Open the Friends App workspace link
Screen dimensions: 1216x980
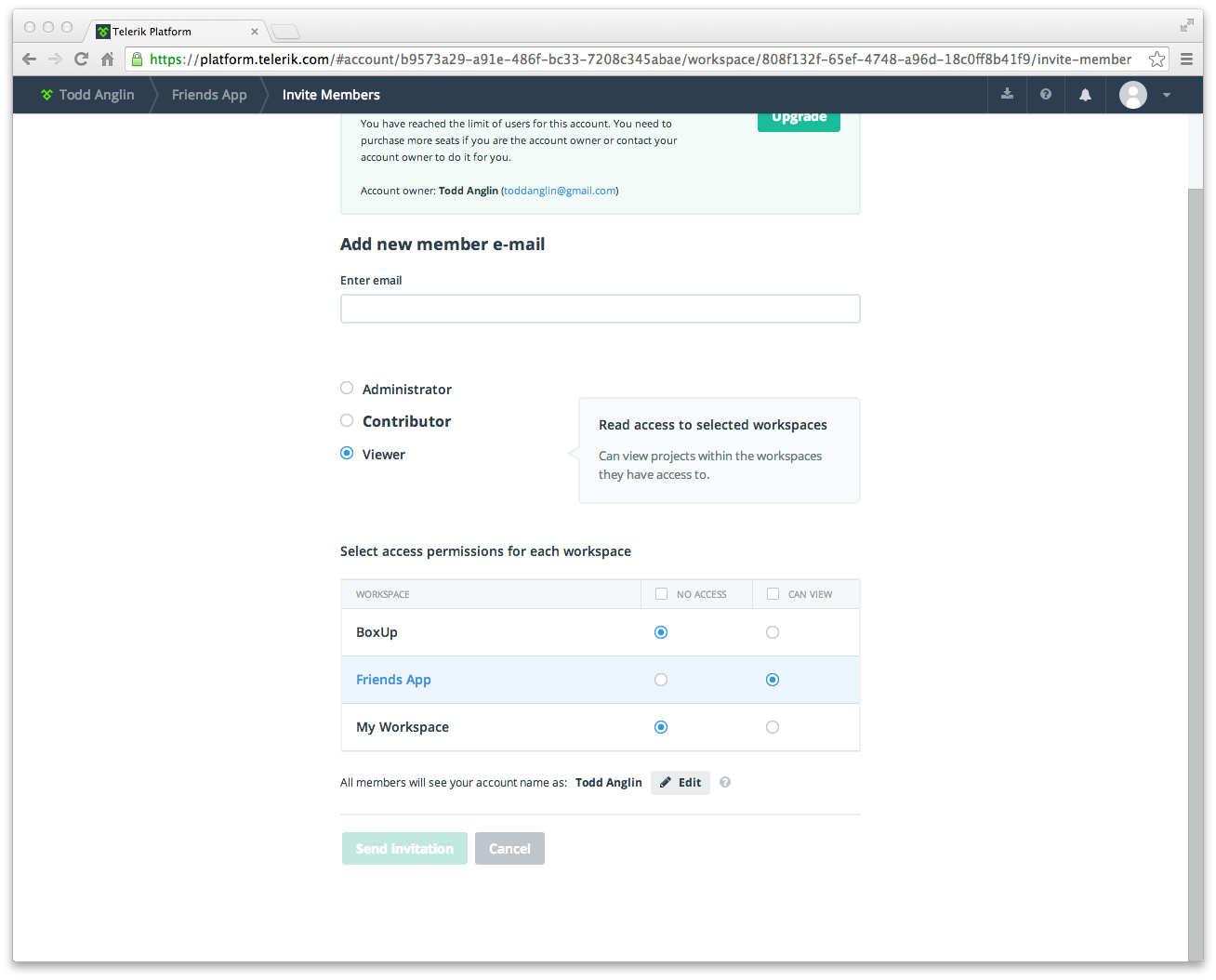tap(393, 681)
